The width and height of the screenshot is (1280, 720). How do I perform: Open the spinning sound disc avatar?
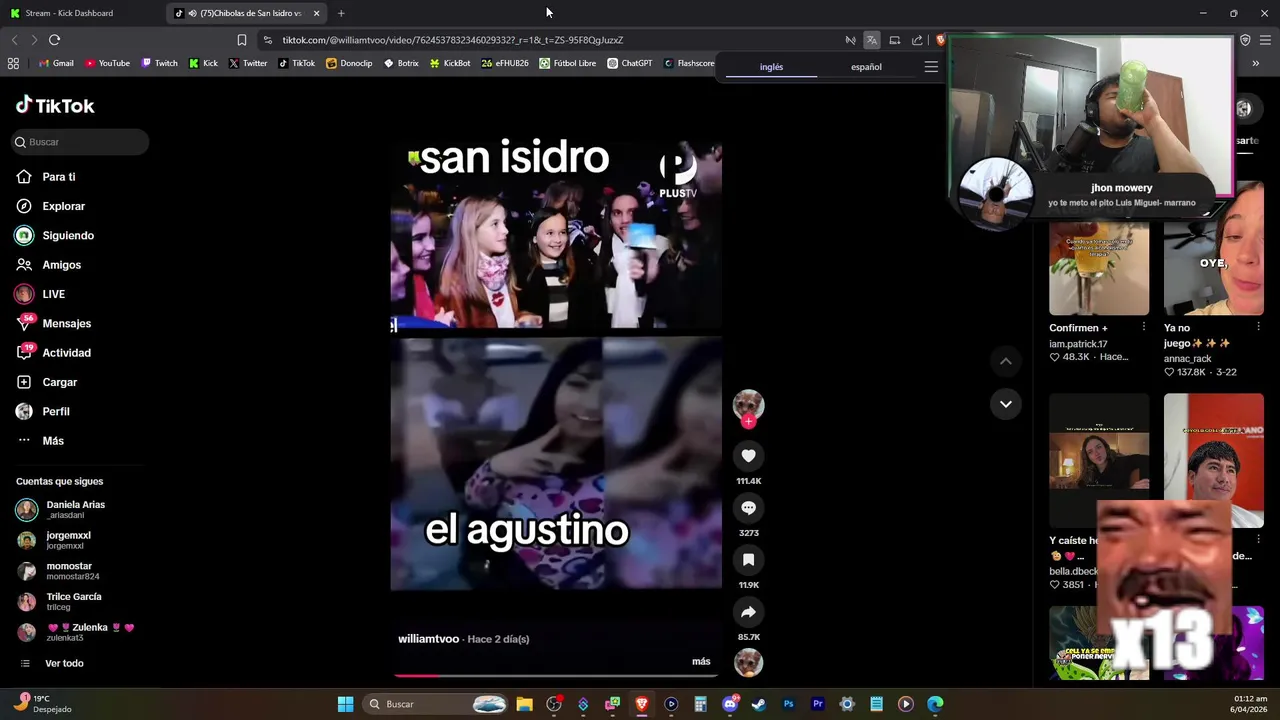click(x=748, y=662)
